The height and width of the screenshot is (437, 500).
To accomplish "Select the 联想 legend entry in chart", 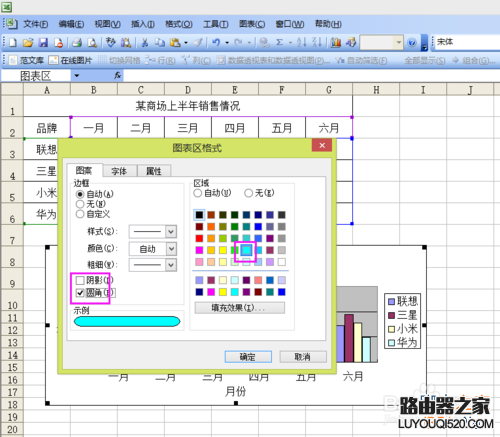I will pyautogui.click(x=403, y=301).
